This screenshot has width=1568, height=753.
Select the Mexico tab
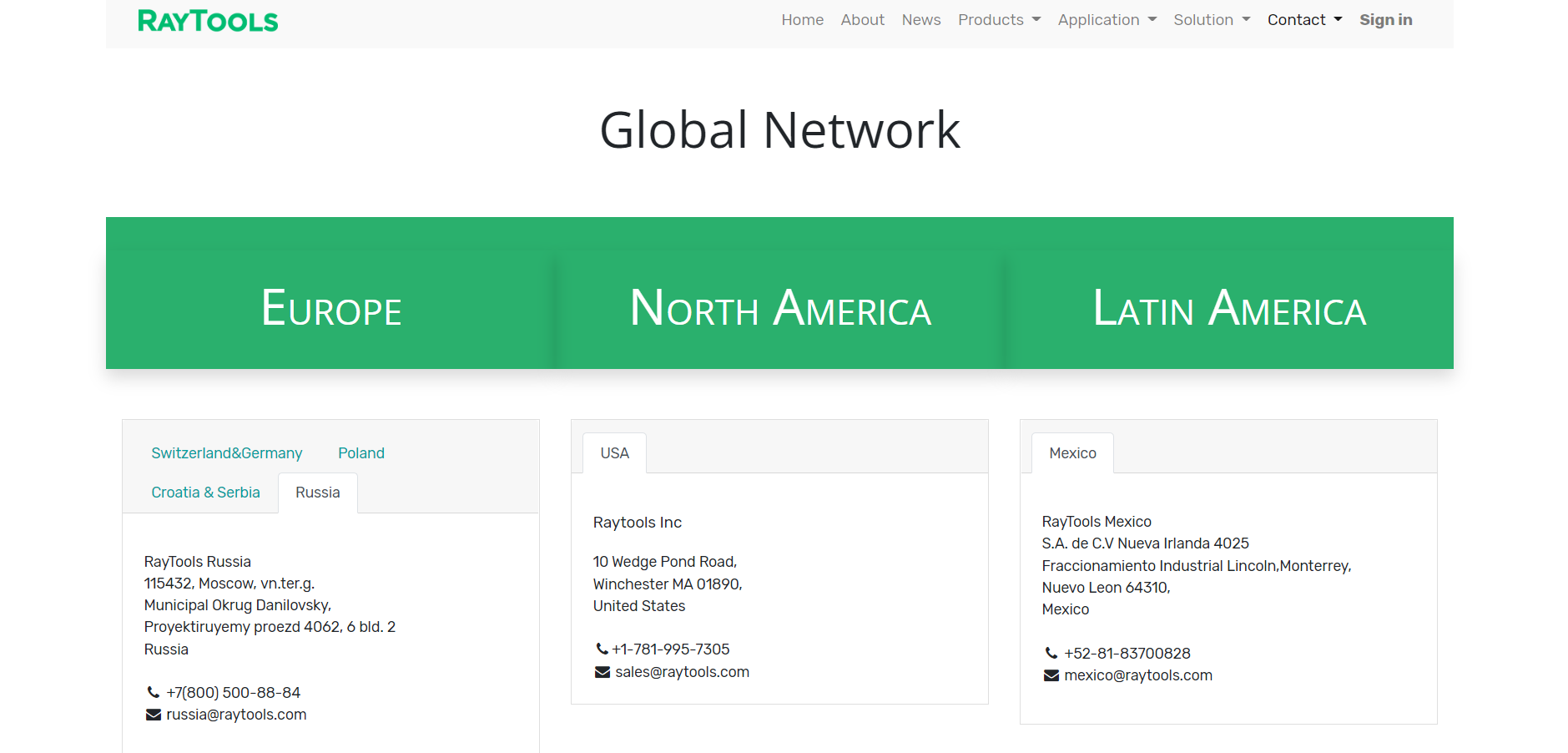coord(1073,453)
